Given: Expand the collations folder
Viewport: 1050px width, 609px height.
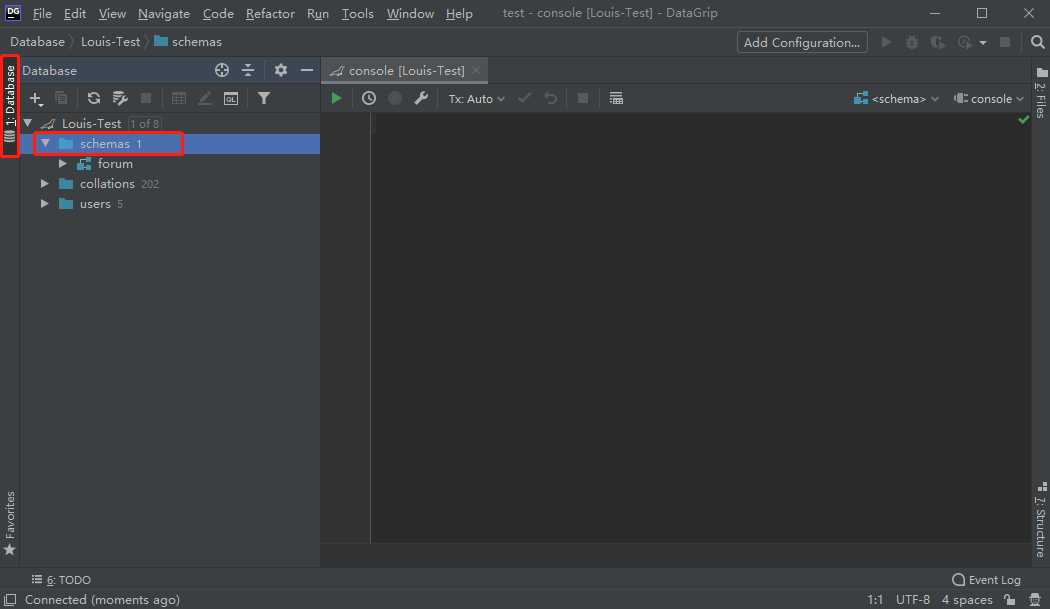Looking at the screenshot, I should click(x=45, y=184).
